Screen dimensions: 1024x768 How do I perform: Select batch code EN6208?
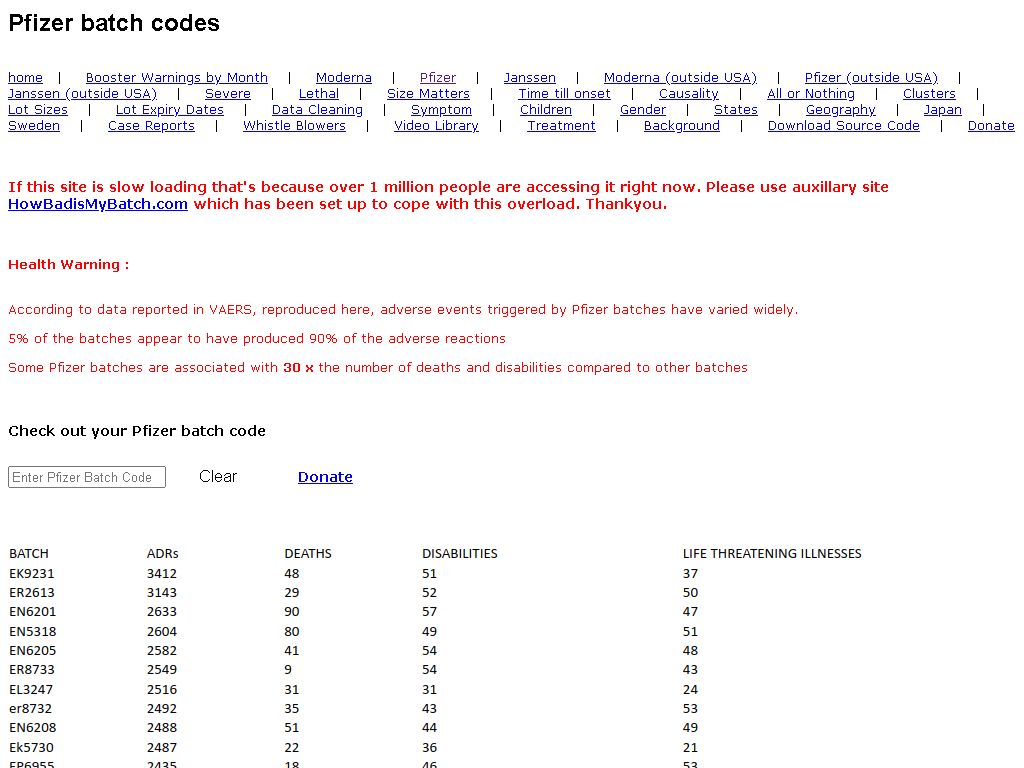(x=33, y=728)
